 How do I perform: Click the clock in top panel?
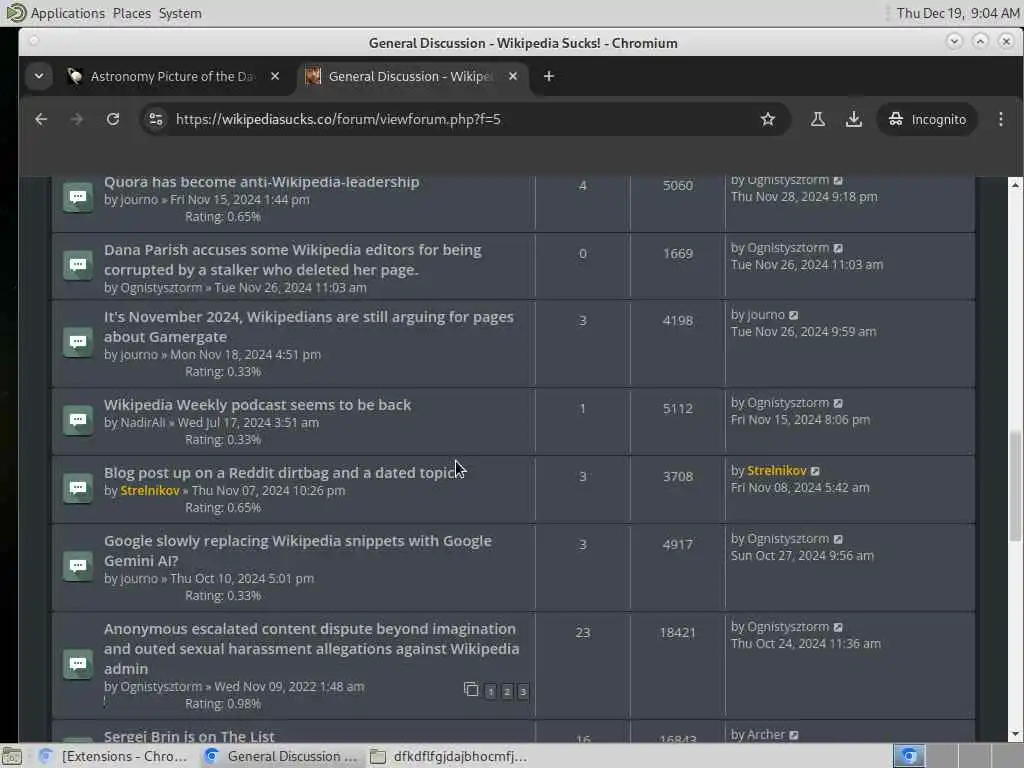pos(957,13)
